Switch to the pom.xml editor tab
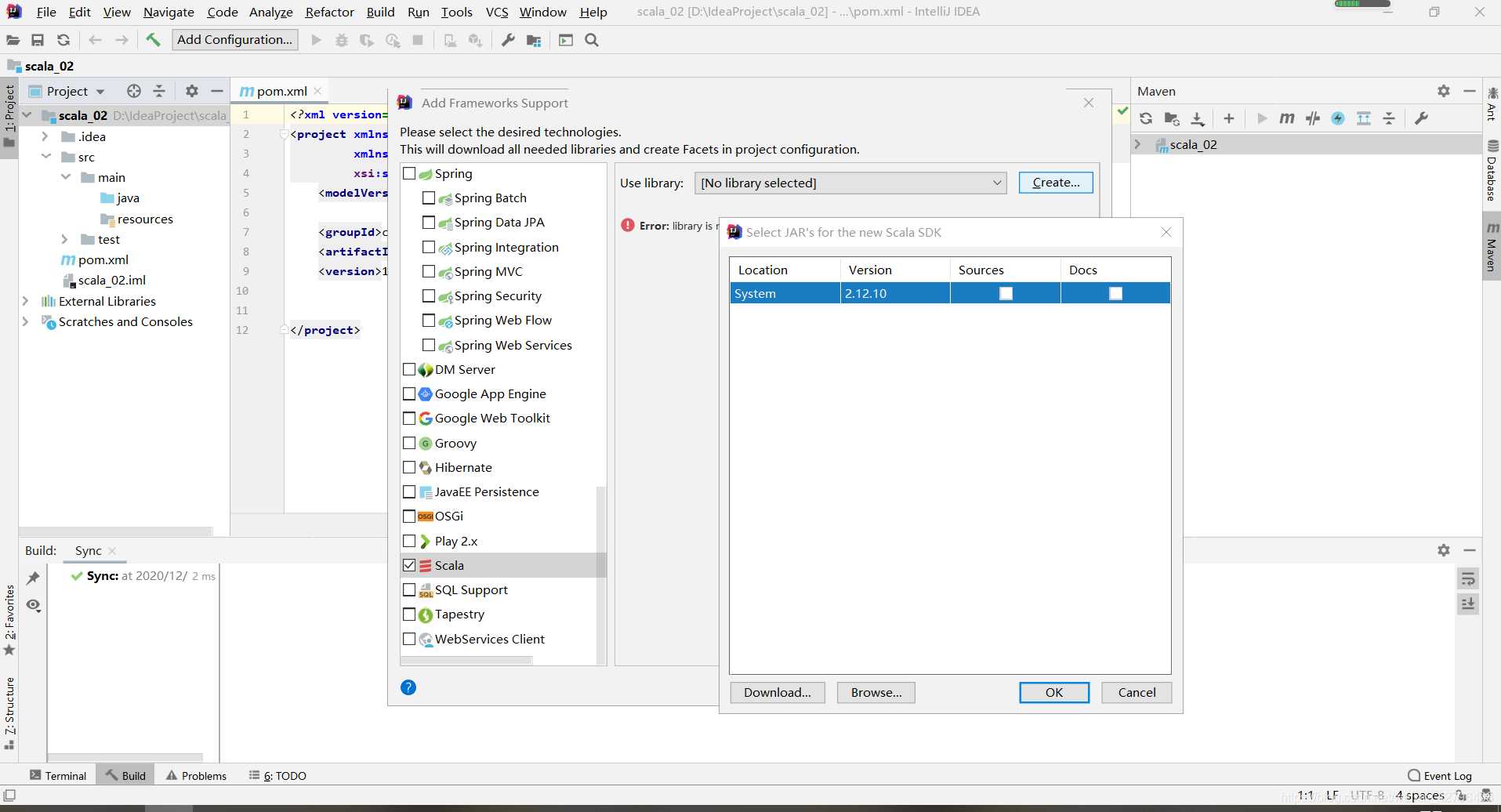The width and height of the screenshot is (1501, 812). [281, 91]
